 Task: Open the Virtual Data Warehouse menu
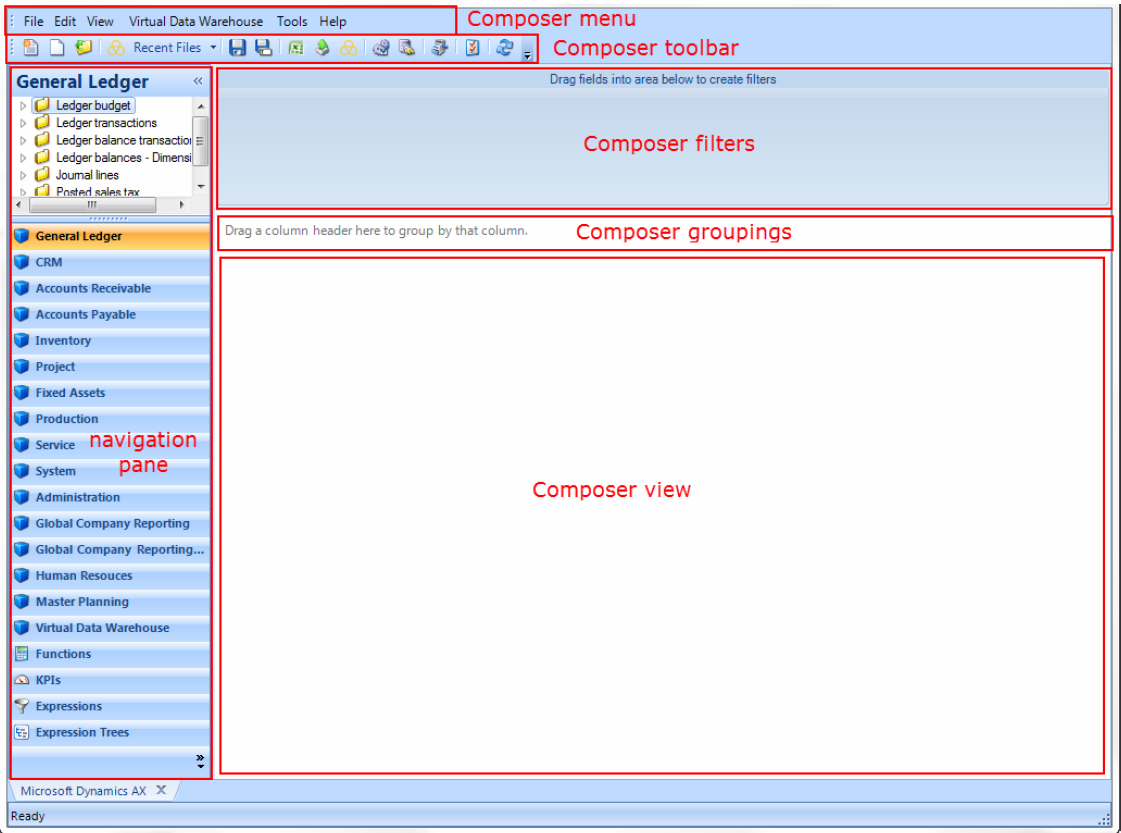click(196, 21)
